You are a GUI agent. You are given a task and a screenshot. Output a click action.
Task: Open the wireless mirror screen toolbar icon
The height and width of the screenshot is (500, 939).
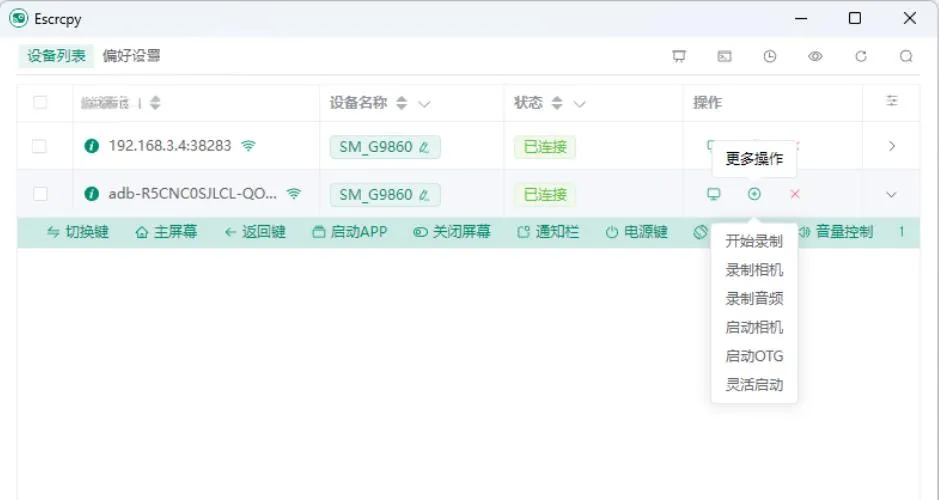click(678, 56)
